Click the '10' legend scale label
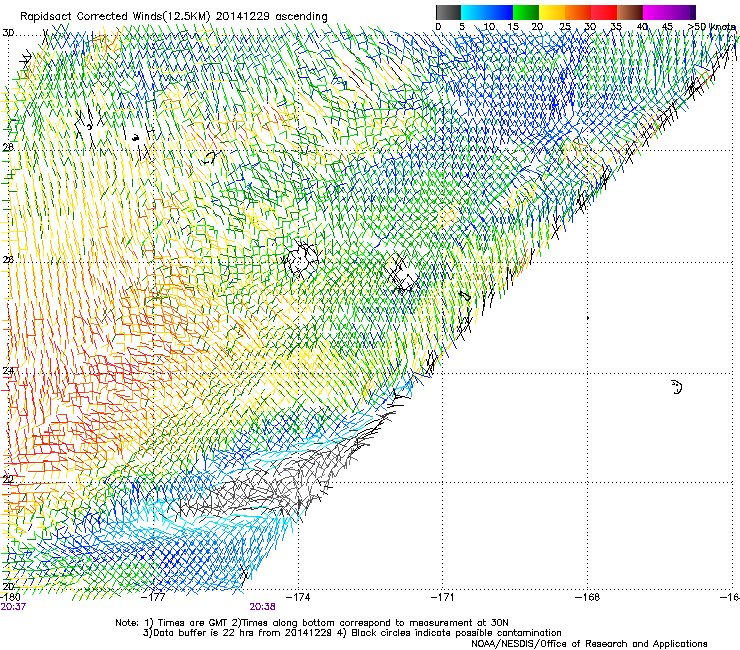This screenshot has height=650, width=740. tap(489, 27)
